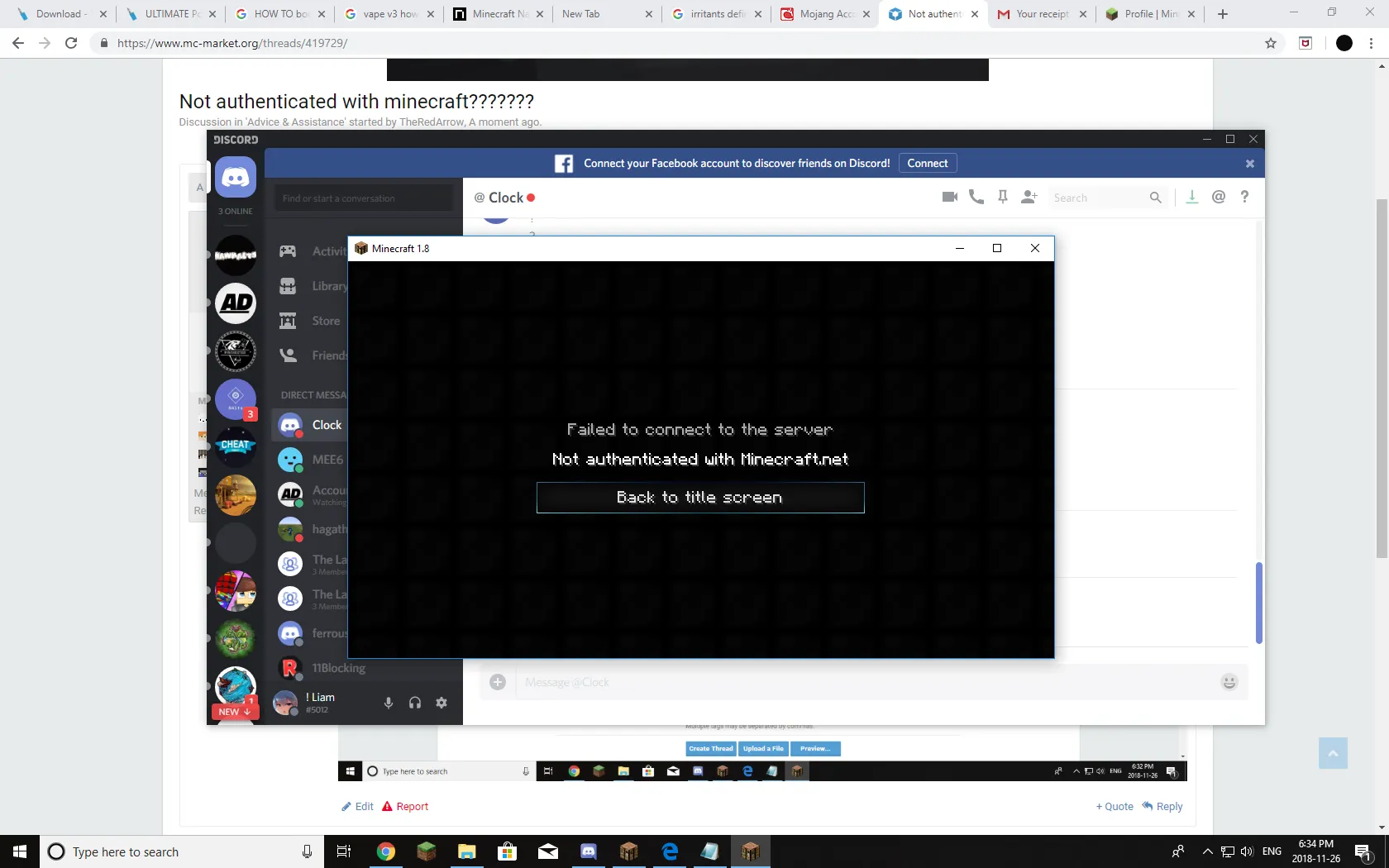Screen dimensions: 1389x868
Task: Open Discord user settings gear
Action: click(x=442, y=703)
